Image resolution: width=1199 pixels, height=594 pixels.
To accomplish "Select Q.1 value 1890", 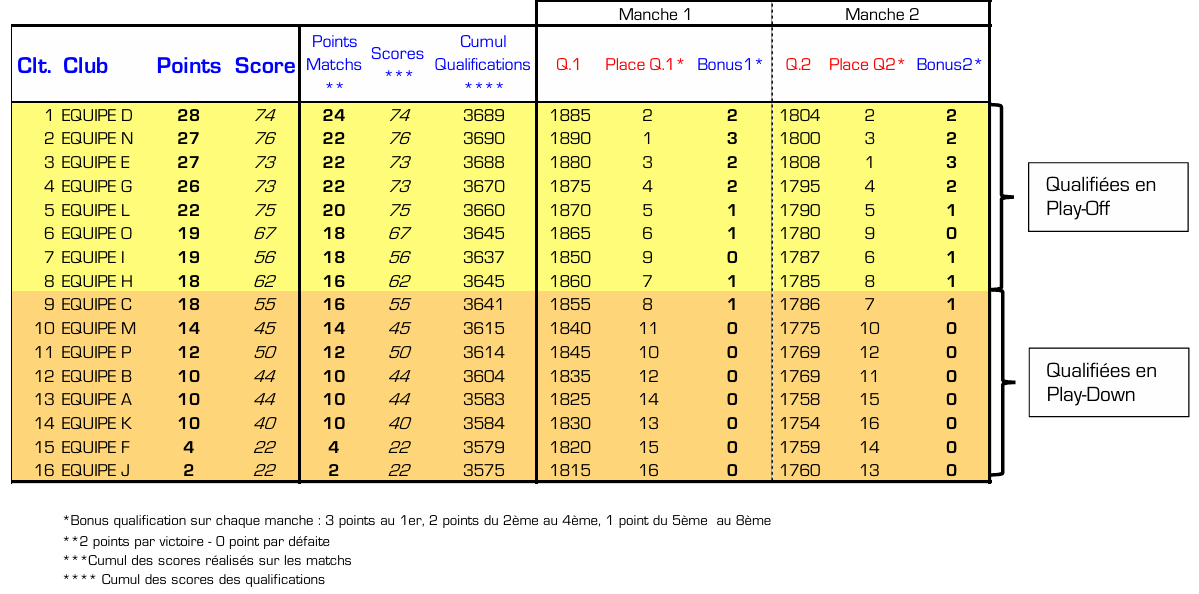I will pos(570,139).
